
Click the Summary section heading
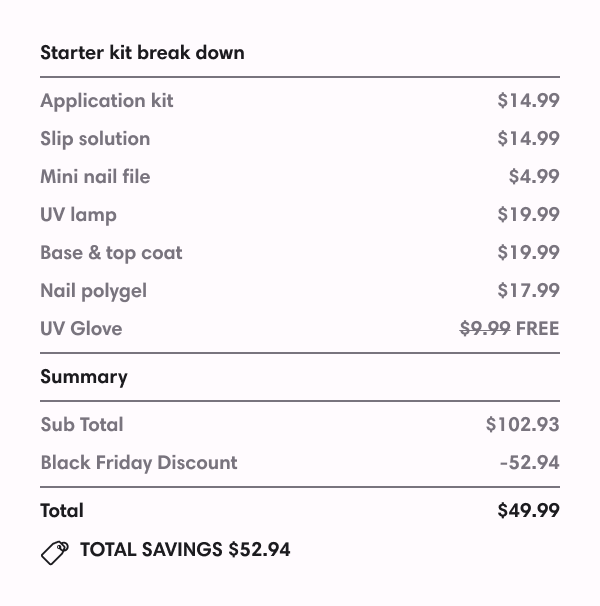tap(84, 377)
